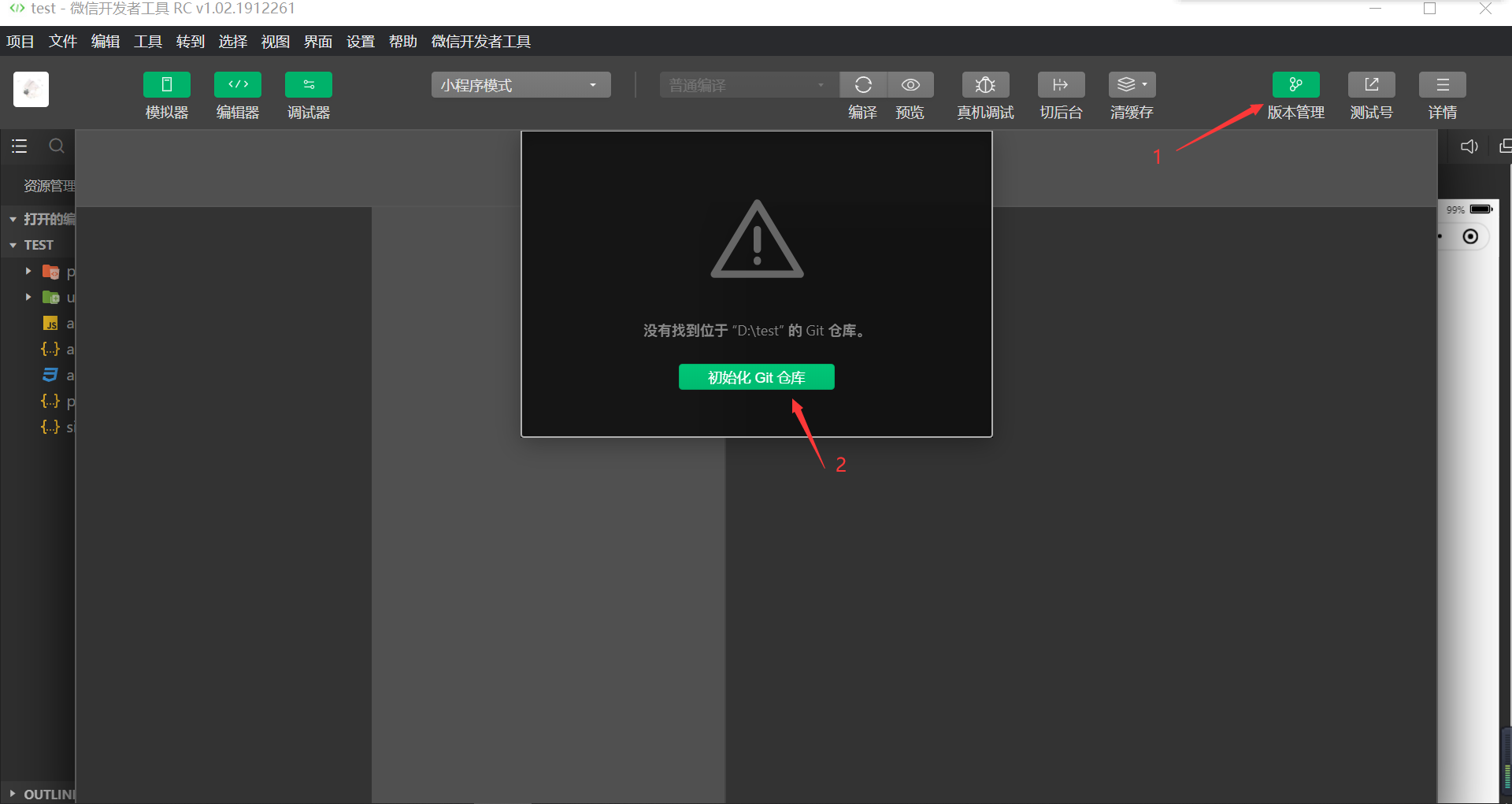Click the 预览 eye preview icon
The width and height of the screenshot is (1512, 804).
click(x=910, y=85)
